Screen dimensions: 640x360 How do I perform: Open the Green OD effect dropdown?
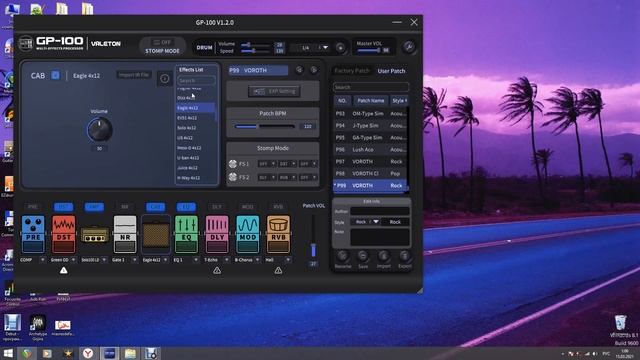click(73, 260)
